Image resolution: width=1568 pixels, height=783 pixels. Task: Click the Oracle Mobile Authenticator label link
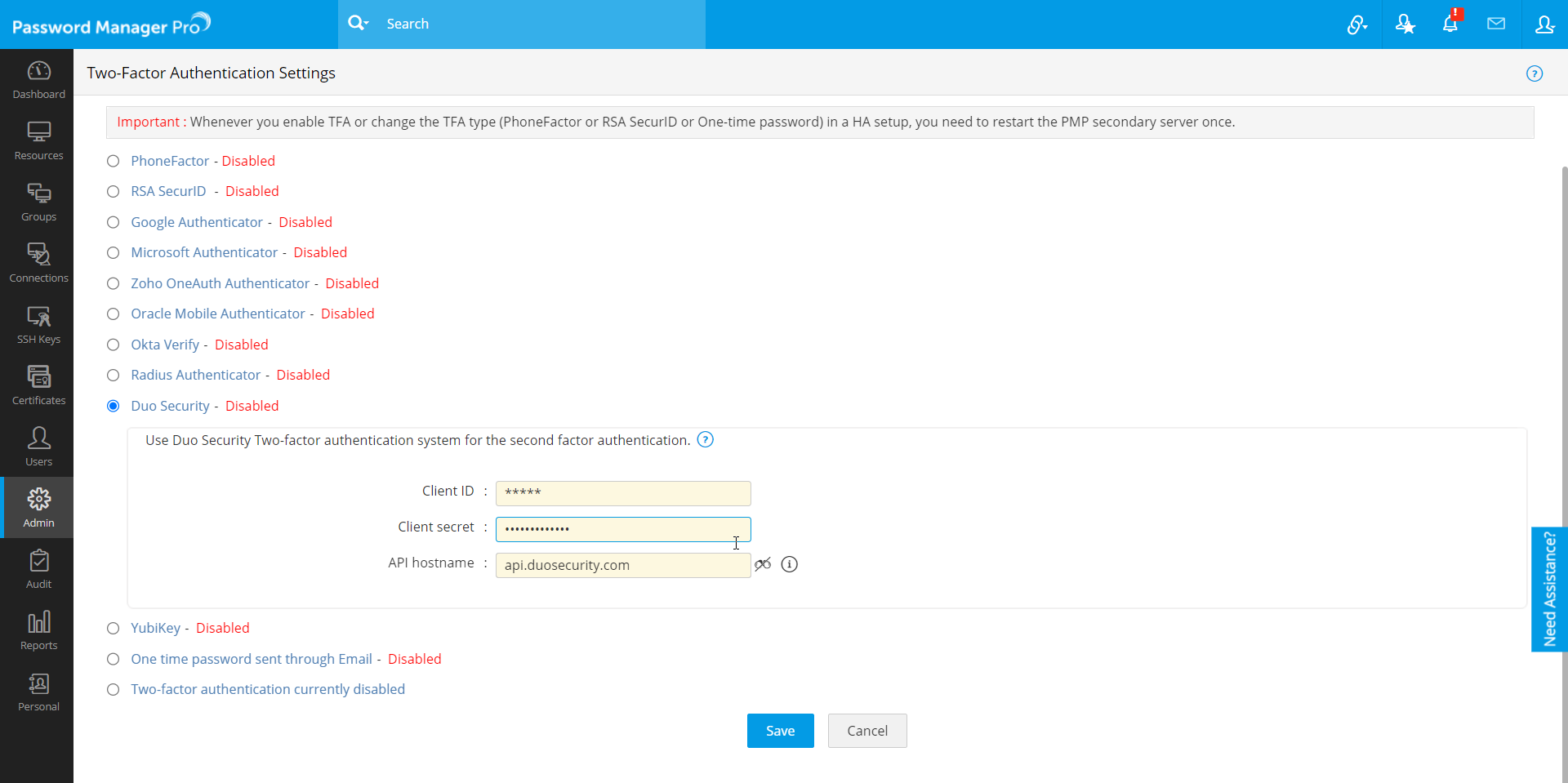(218, 314)
